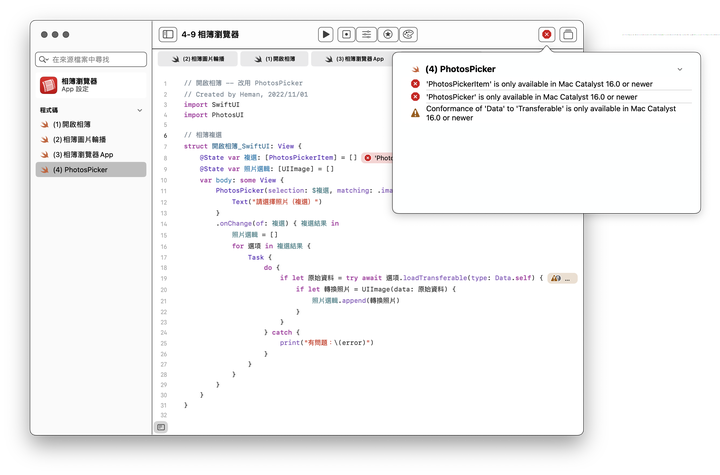Run the playground with the play button
The image size is (720, 475).
click(326, 34)
